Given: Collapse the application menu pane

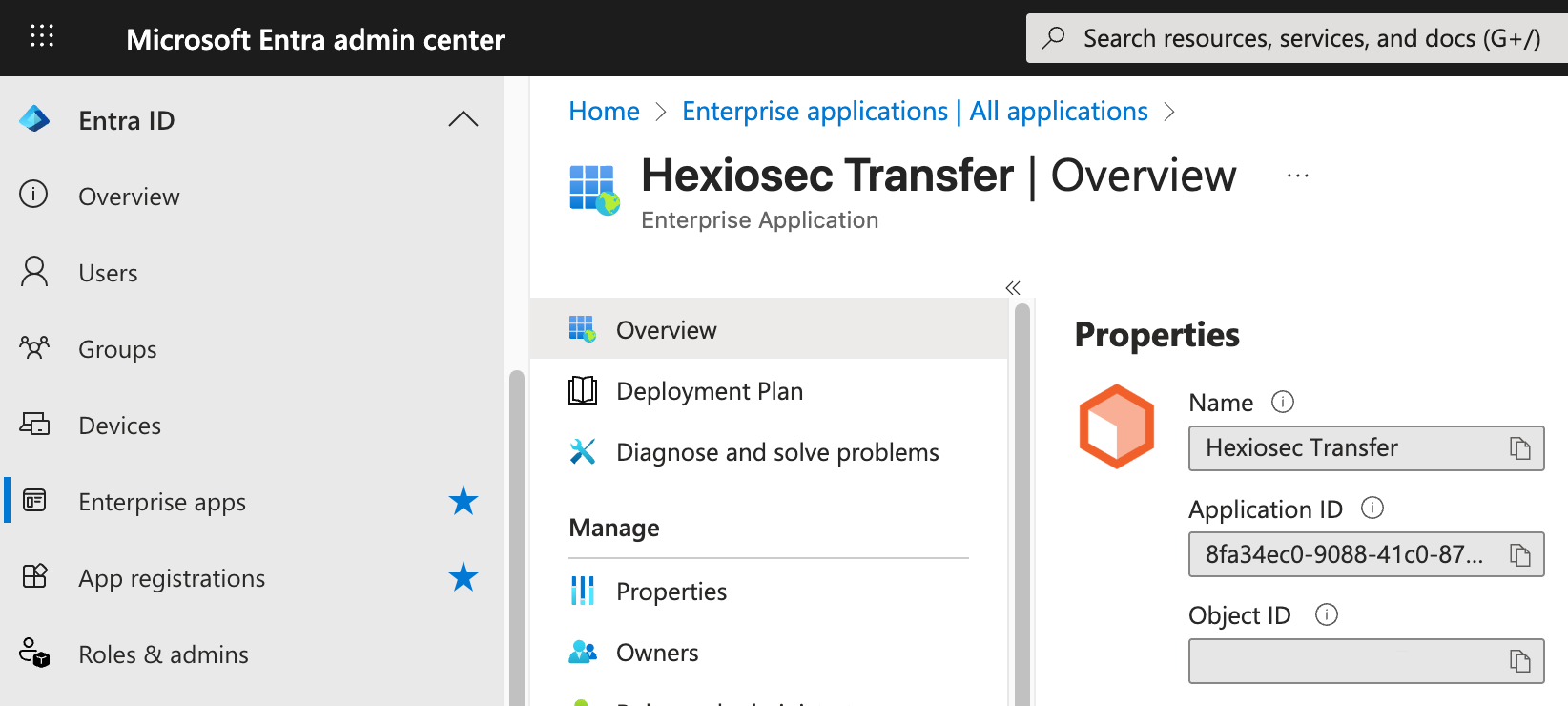Looking at the screenshot, I should tap(1013, 287).
